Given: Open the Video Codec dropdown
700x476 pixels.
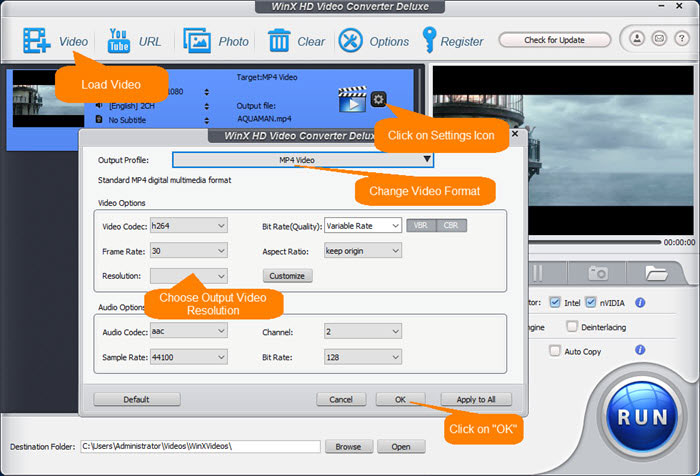Looking at the screenshot, I should click(x=188, y=226).
